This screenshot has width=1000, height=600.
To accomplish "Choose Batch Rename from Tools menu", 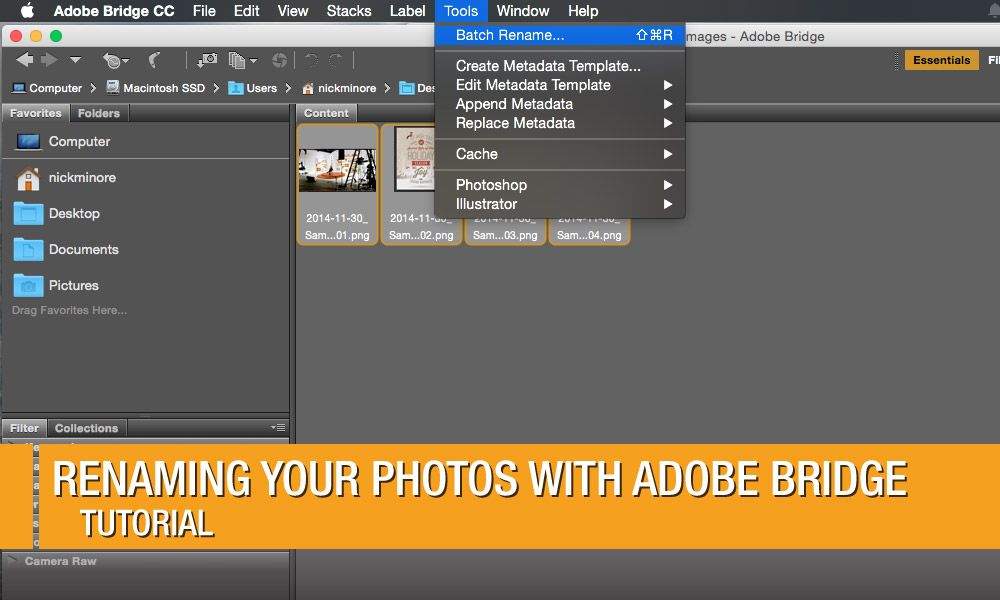I will [560, 35].
